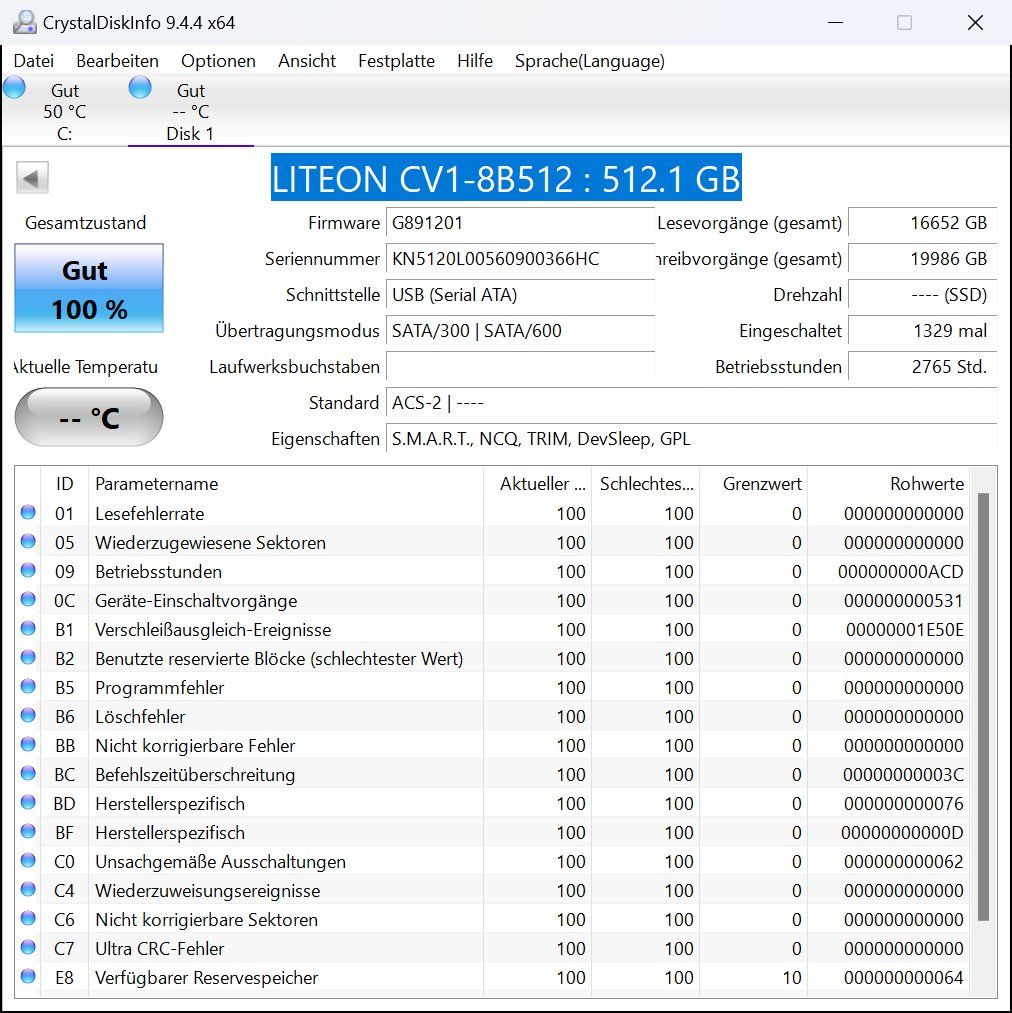
Task: Click the Eigenschaften field with S.M.A.R.T.
Action: (x=691, y=439)
